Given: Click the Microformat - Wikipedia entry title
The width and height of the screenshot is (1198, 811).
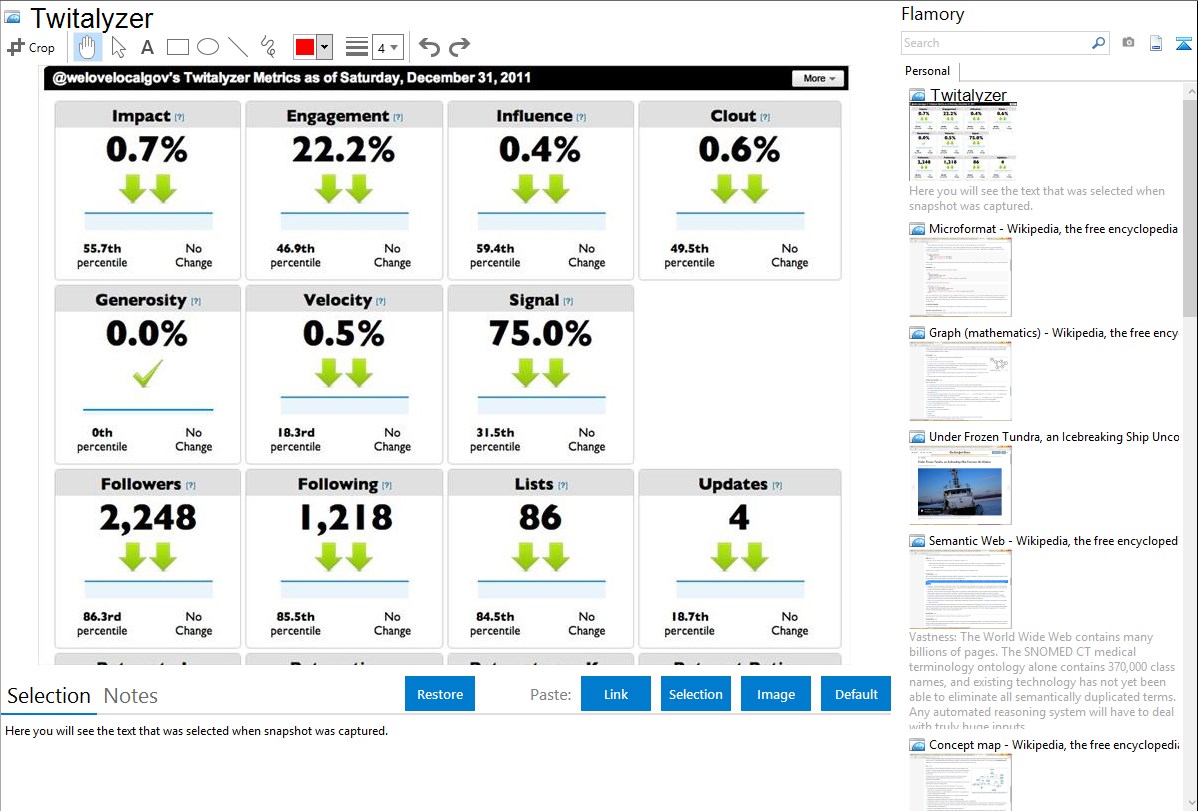Looking at the screenshot, I should coord(1053,229).
